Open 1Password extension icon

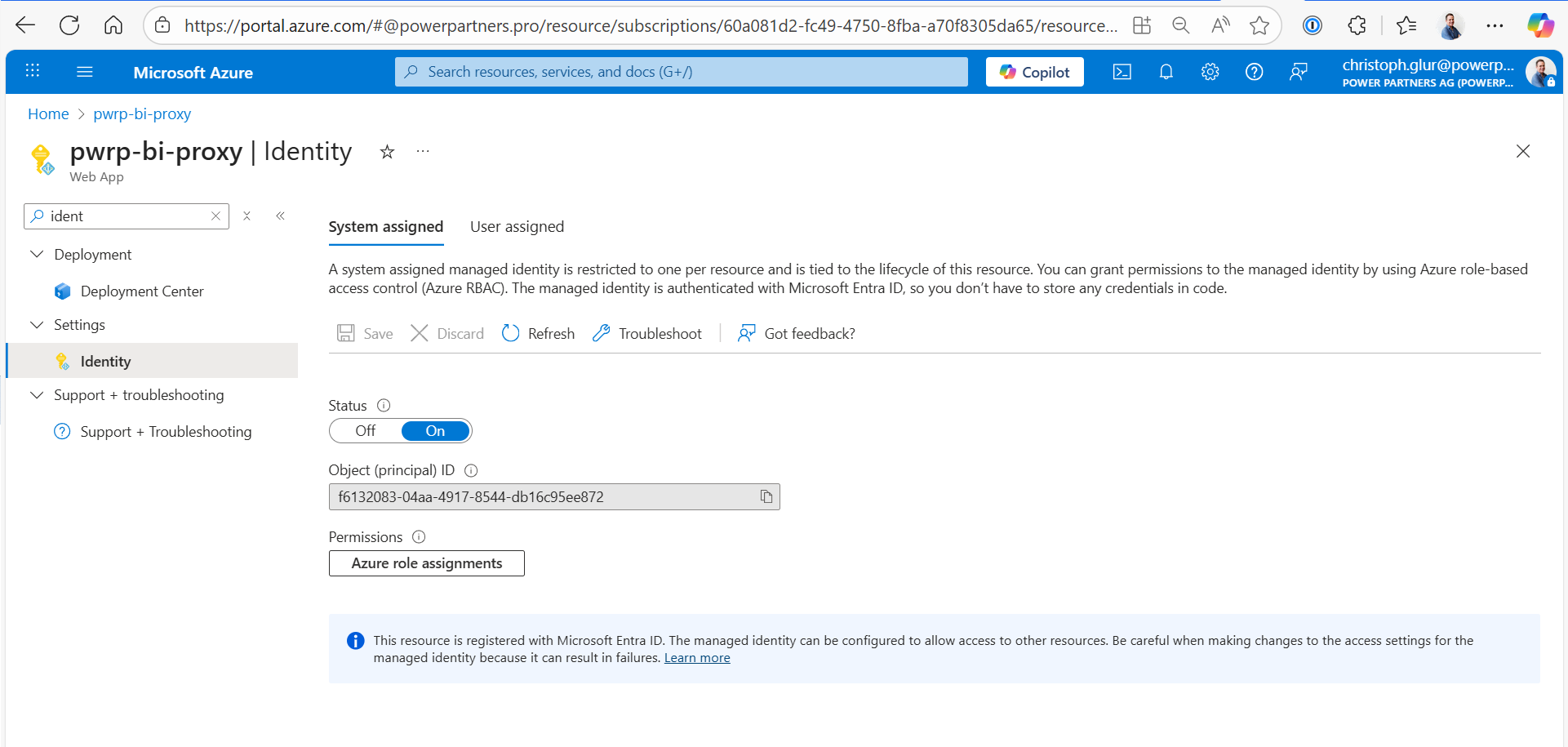(1313, 25)
